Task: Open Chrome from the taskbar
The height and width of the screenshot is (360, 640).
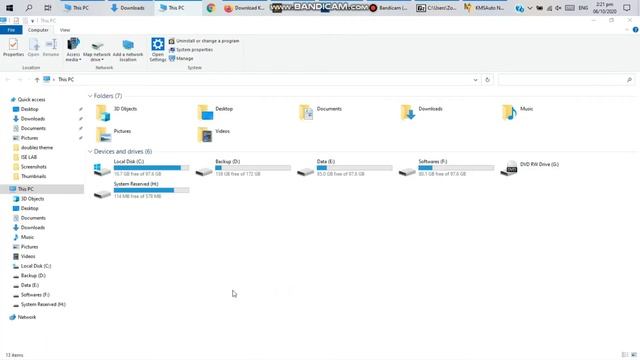Action: [x=211, y=8]
